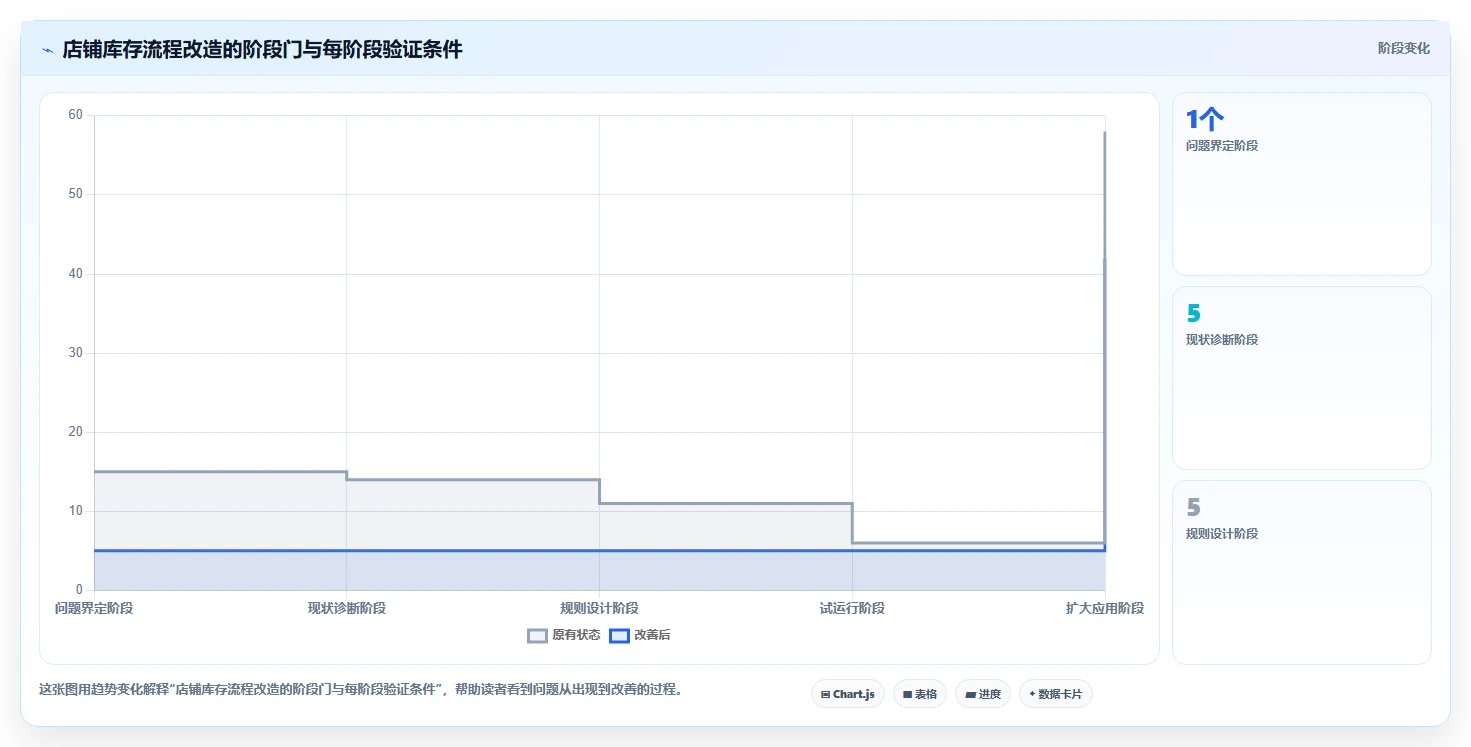Click the y-axis value 40
Viewport: 1471px width, 747px height.
pos(75,274)
